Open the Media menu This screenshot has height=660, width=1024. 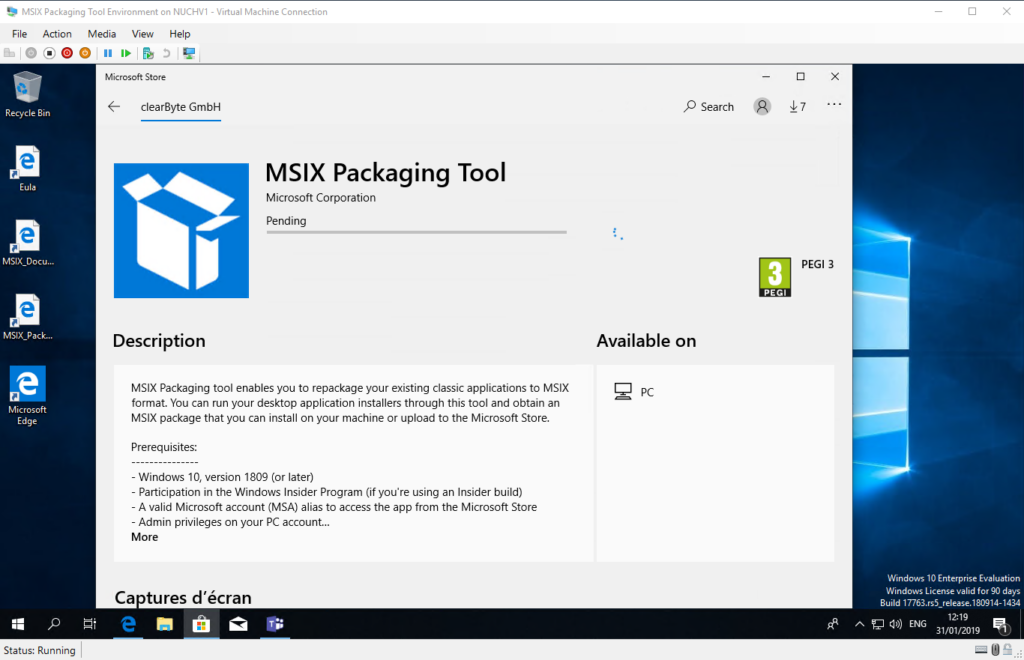pos(102,34)
